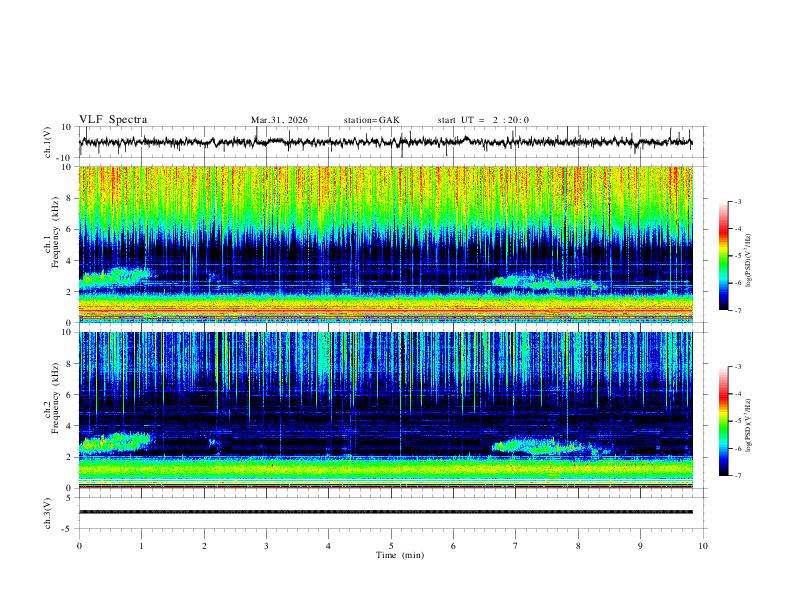Viewport: 792px width, 612px height.
Task: Click the "8" kHz tick on ch.1 frequency axis
Action: click(70, 198)
